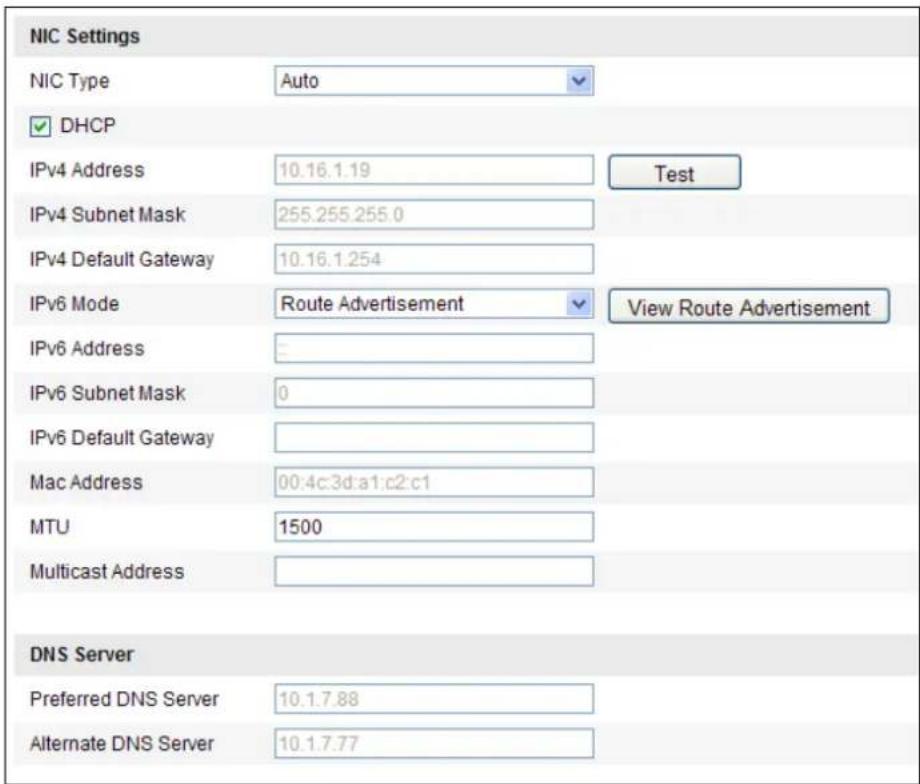Select the NIC Type label

click(70, 81)
